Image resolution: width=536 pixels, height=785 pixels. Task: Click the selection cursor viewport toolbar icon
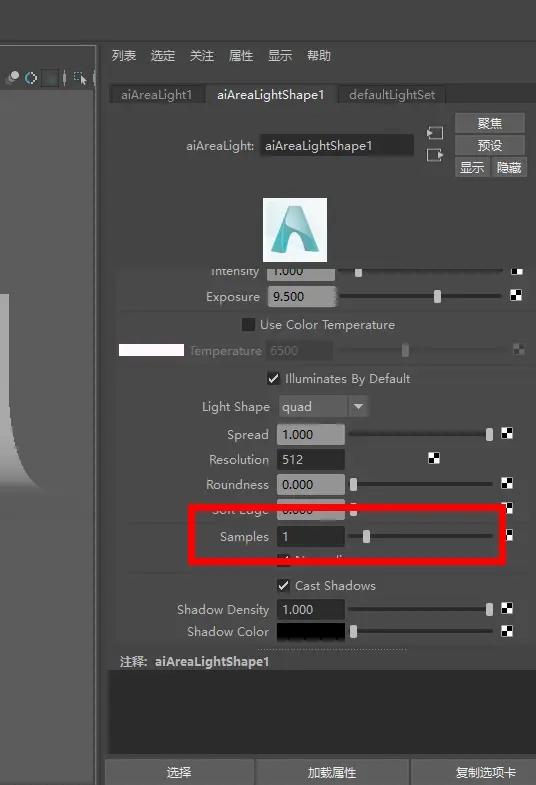click(x=80, y=78)
